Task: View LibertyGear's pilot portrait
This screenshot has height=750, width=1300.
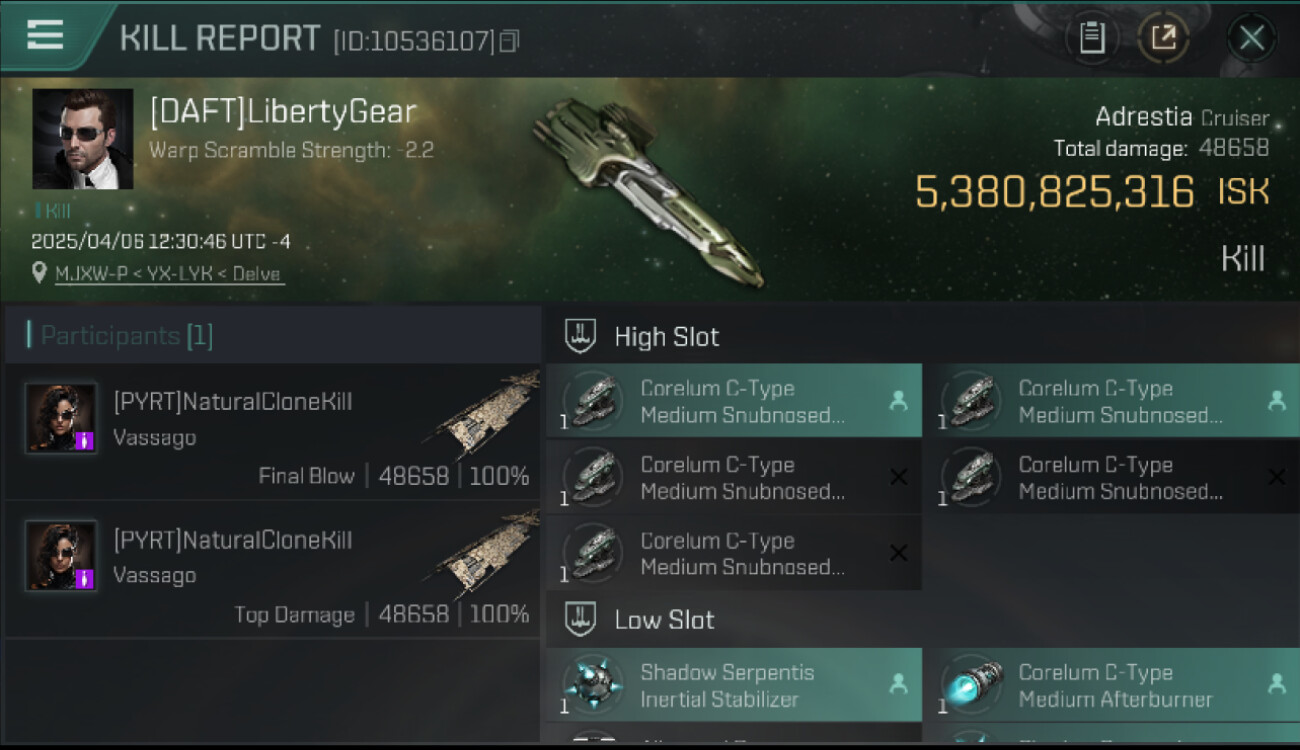Action: point(82,139)
